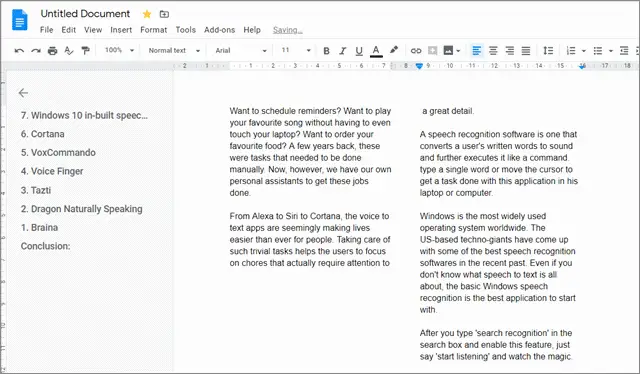Viewport: 640px width, 374px height.
Task: Open the text color picker
Action: pos(376,51)
